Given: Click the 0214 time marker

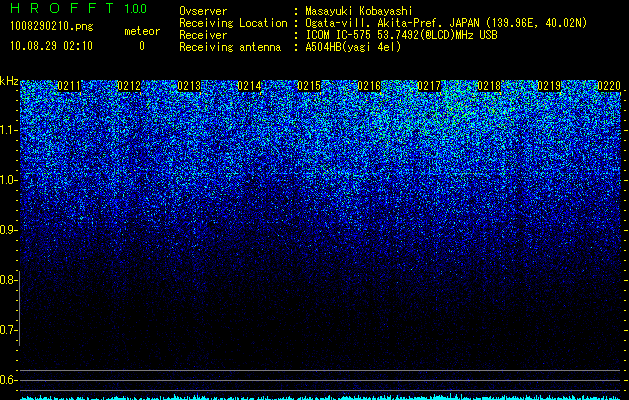Looking at the screenshot, I should tap(249, 86).
